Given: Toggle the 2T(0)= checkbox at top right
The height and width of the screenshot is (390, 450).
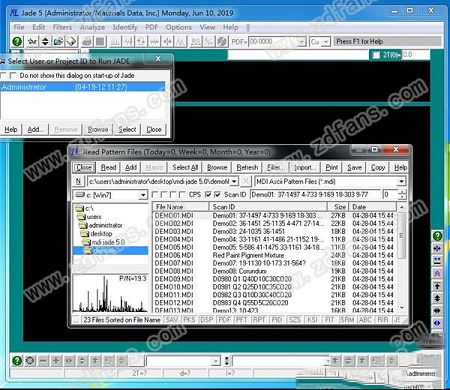Looking at the screenshot, I should [376, 55].
